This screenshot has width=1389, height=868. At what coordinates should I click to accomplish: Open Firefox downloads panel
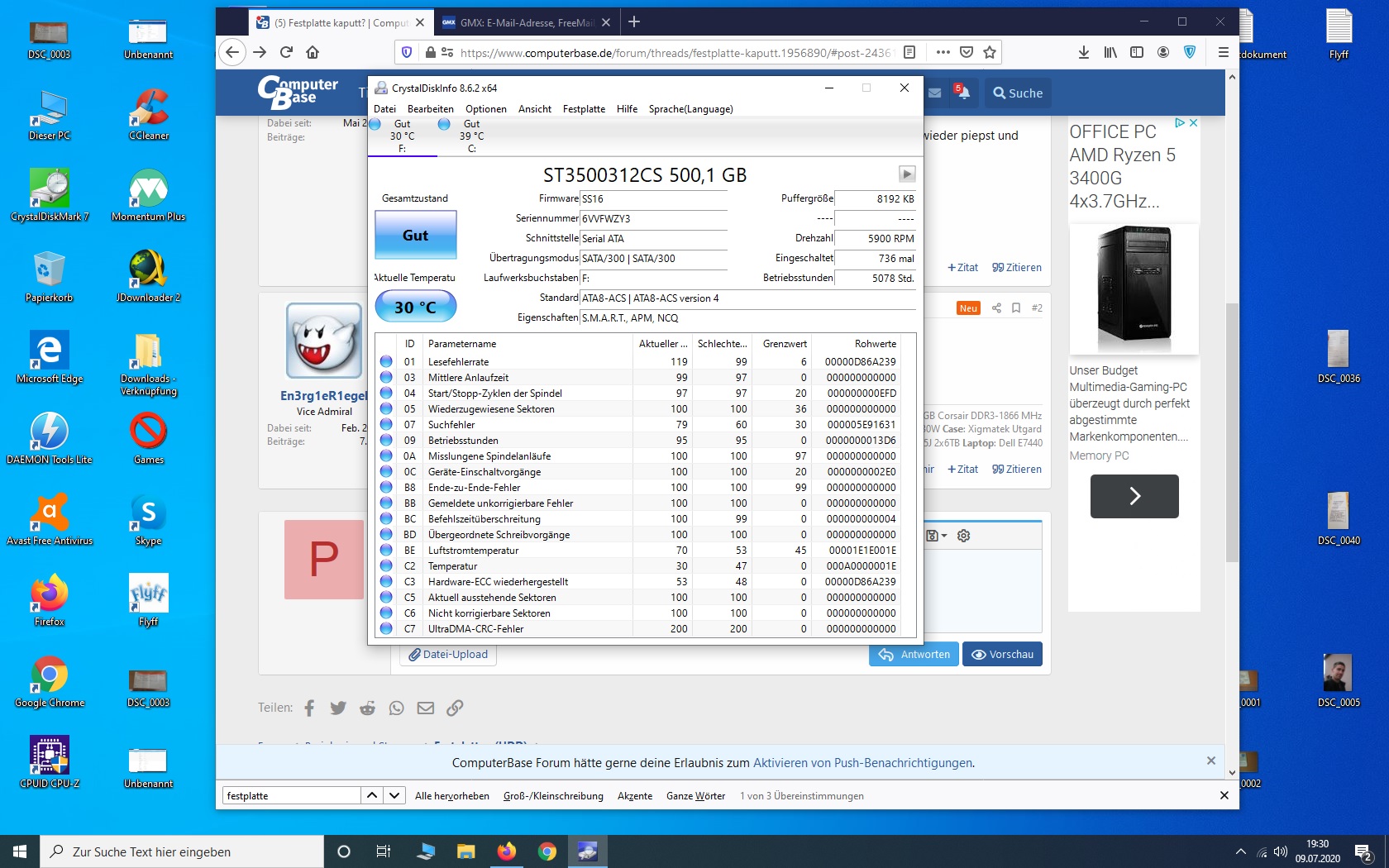pyautogui.click(x=1084, y=52)
